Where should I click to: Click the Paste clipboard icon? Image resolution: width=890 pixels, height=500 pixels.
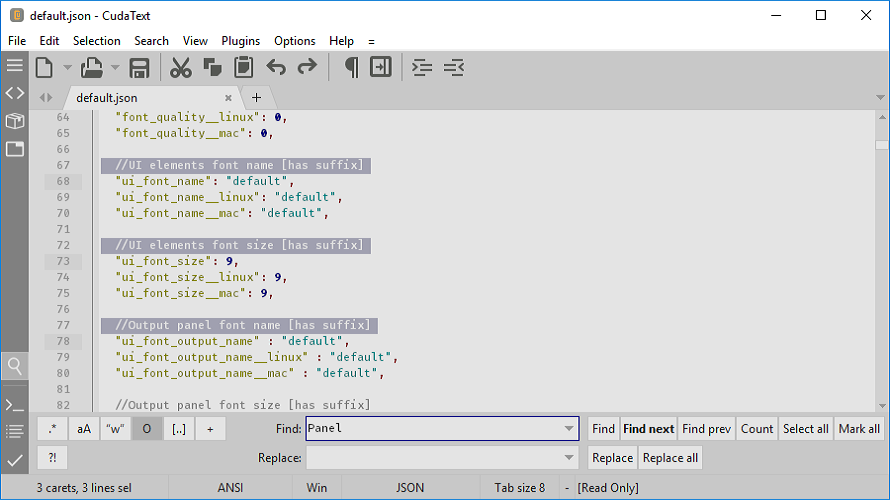click(243, 68)
